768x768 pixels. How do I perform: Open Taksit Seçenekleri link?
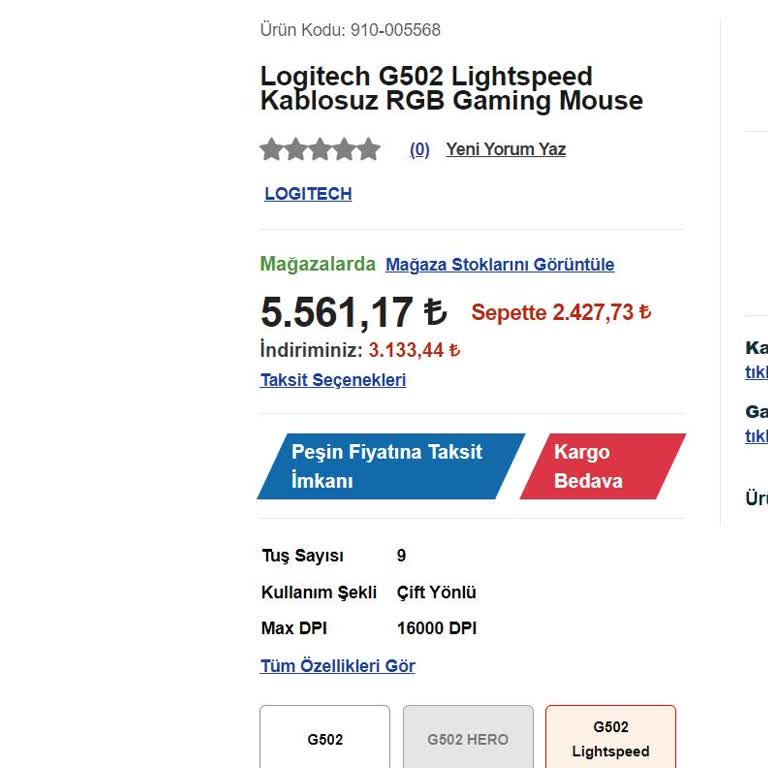coord(333,380)
